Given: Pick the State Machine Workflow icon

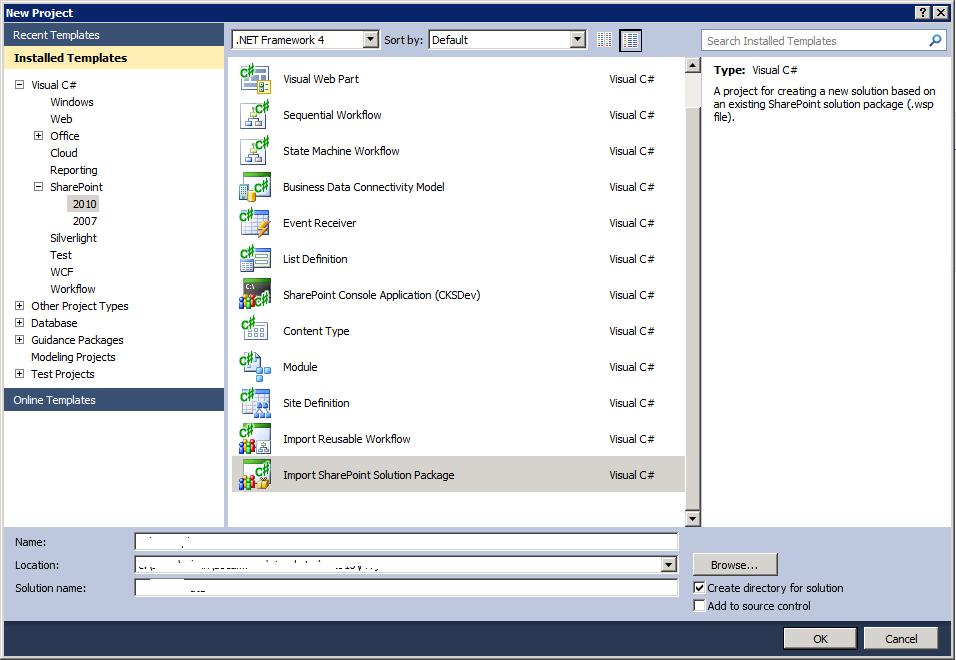Looking at the screenshot, I should pyautogui.click(x=255, y=151).
